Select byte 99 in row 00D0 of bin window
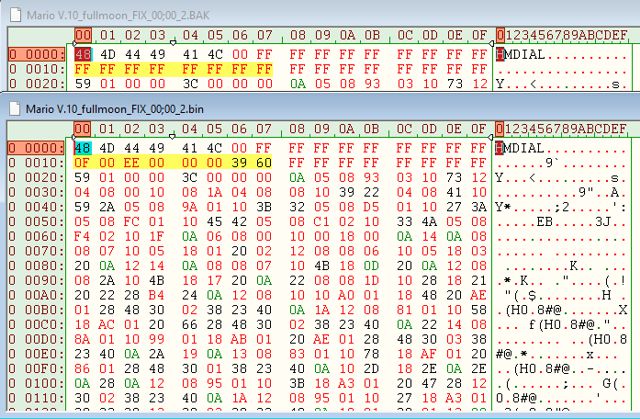Image resolution: width=640 pixels, height=419 pixels. tap(156, 339)
